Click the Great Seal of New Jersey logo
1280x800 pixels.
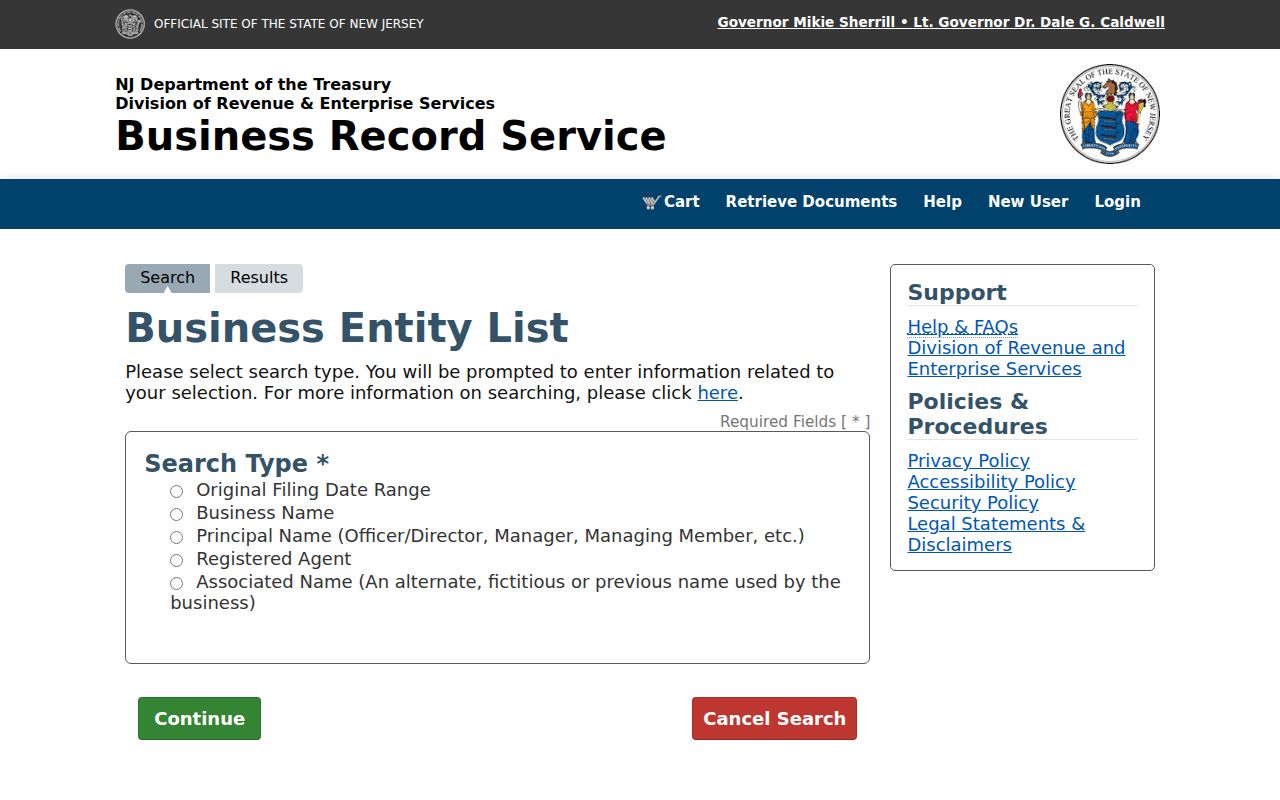pos(1110,114)
